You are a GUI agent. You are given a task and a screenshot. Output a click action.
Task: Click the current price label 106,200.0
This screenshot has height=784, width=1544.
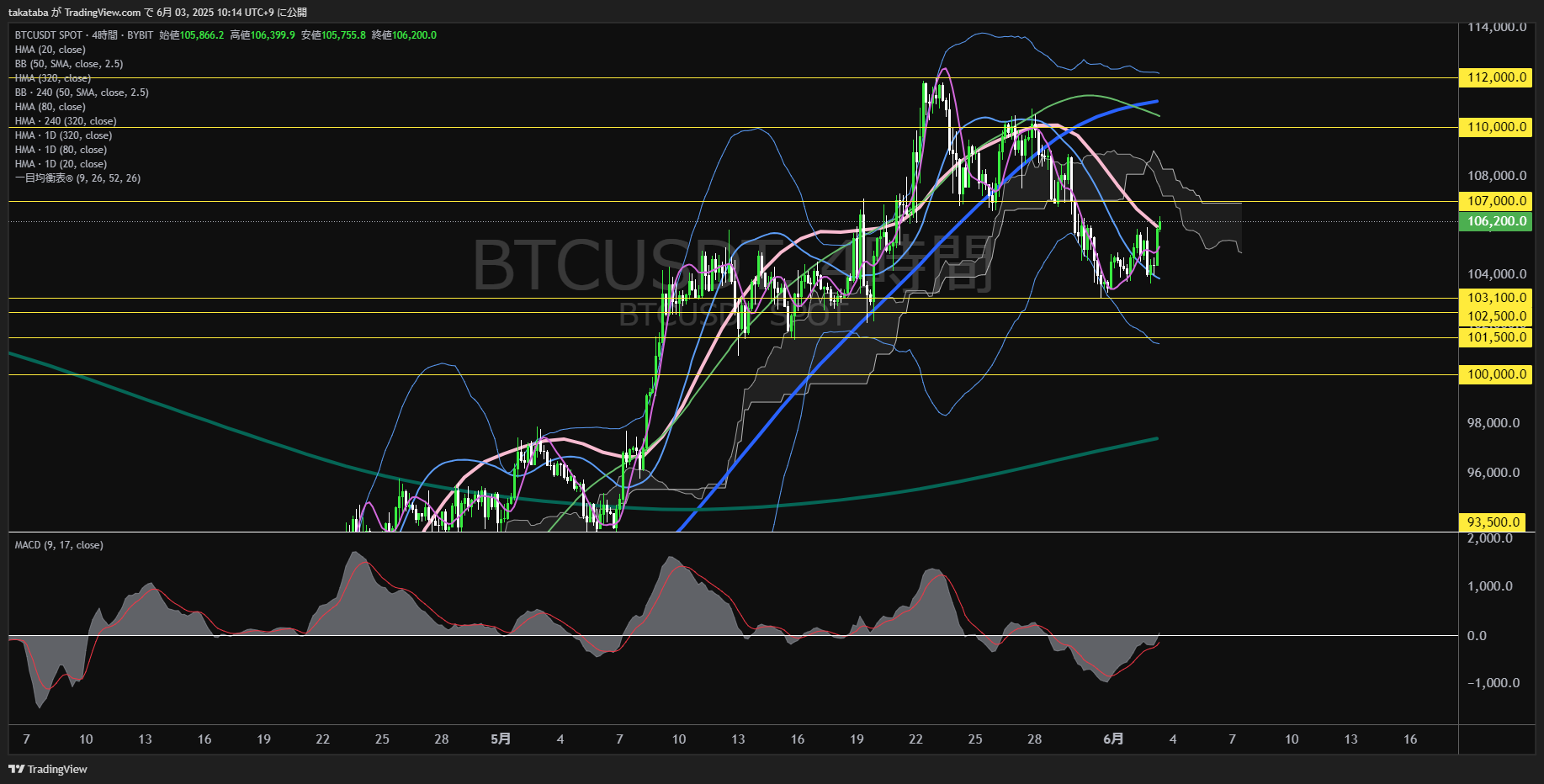coord(1496,221)
